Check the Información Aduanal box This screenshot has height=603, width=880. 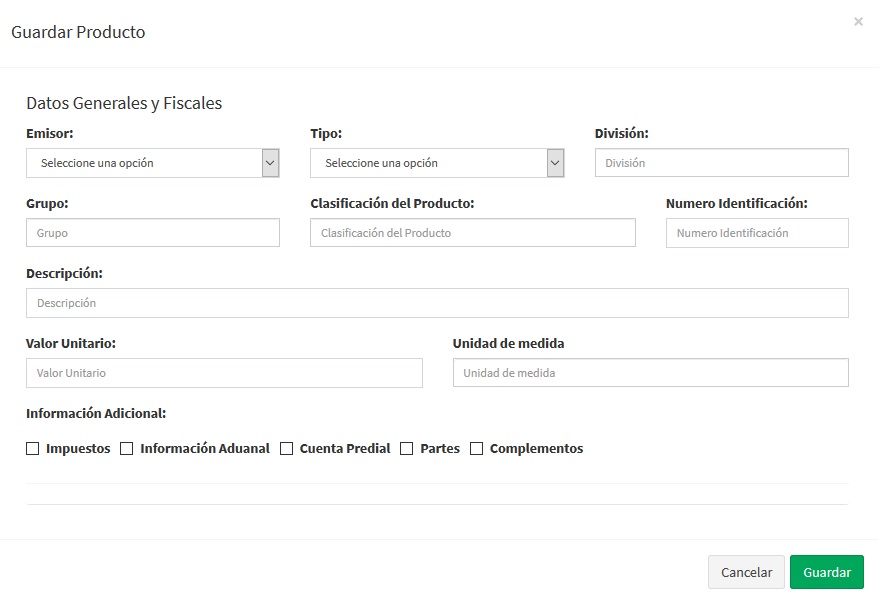pyautogui.click(x=127, y=449)
